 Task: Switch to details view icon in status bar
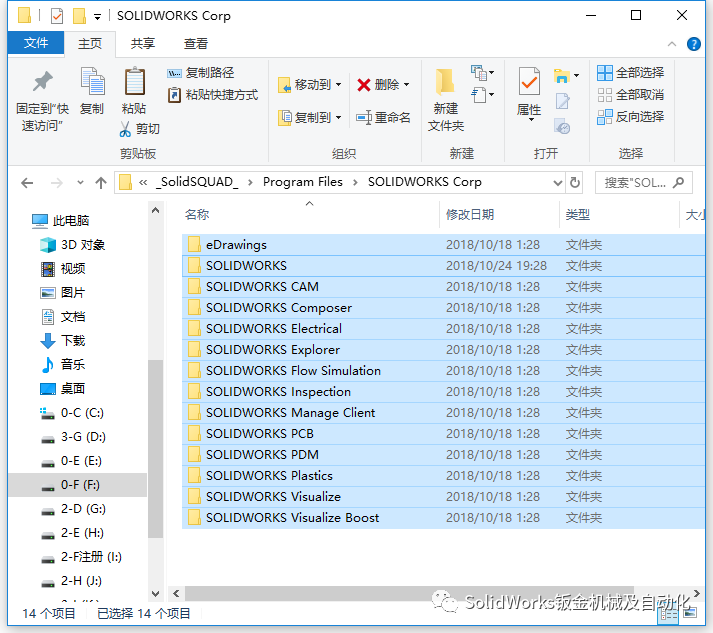point(668,615)
